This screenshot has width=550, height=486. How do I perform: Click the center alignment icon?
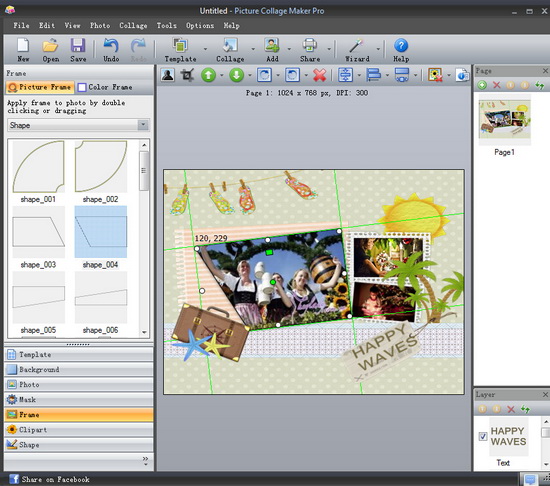(x=345, y=75)
